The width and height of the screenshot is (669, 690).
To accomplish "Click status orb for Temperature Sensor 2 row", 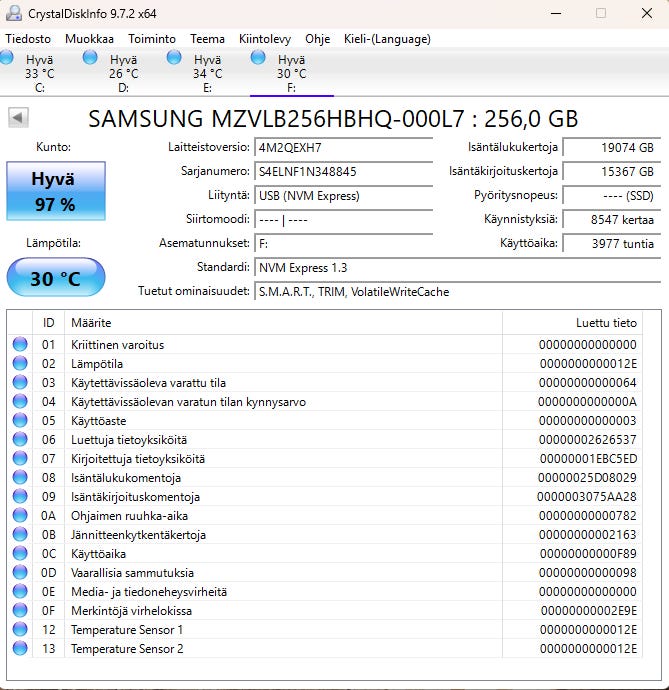I will (20, 649).
